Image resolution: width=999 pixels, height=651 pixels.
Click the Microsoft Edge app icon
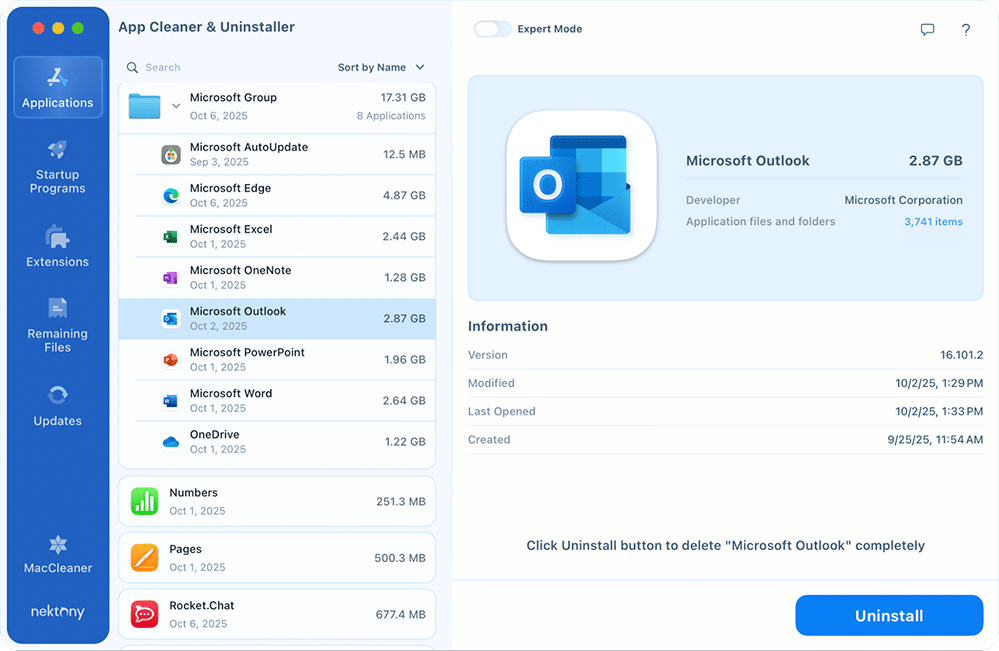tap(169, 194)
